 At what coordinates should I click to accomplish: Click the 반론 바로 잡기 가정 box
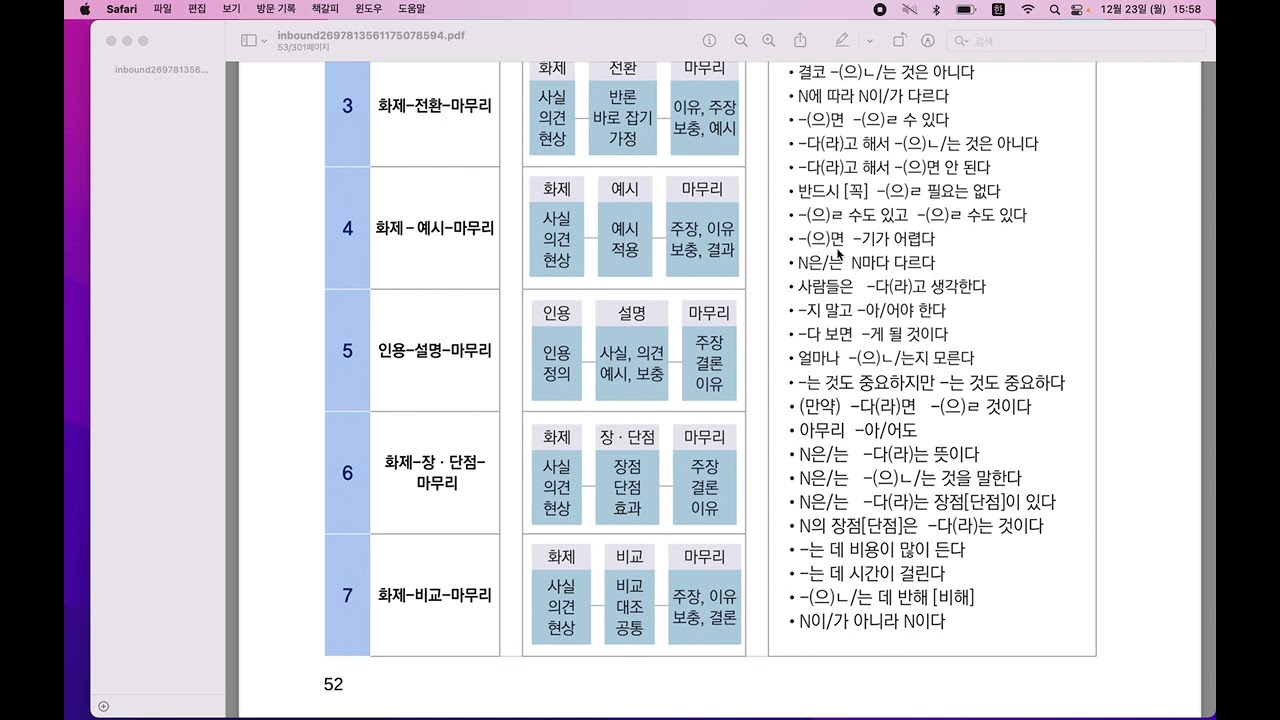point(622,118)
